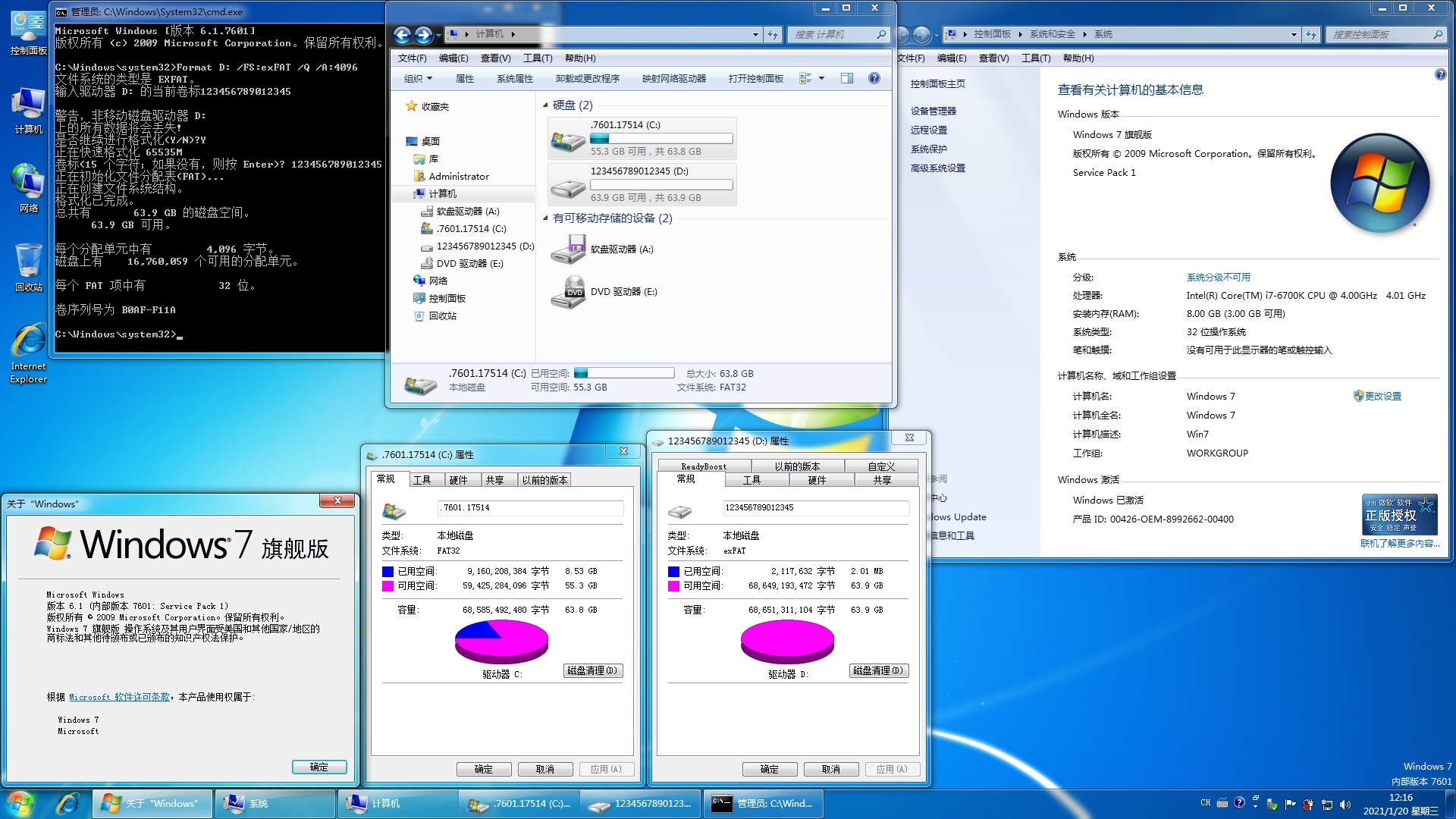Click the volume label field in D: properties
The width and height of the screenshot is (1456, 819).
pos(816,508)
